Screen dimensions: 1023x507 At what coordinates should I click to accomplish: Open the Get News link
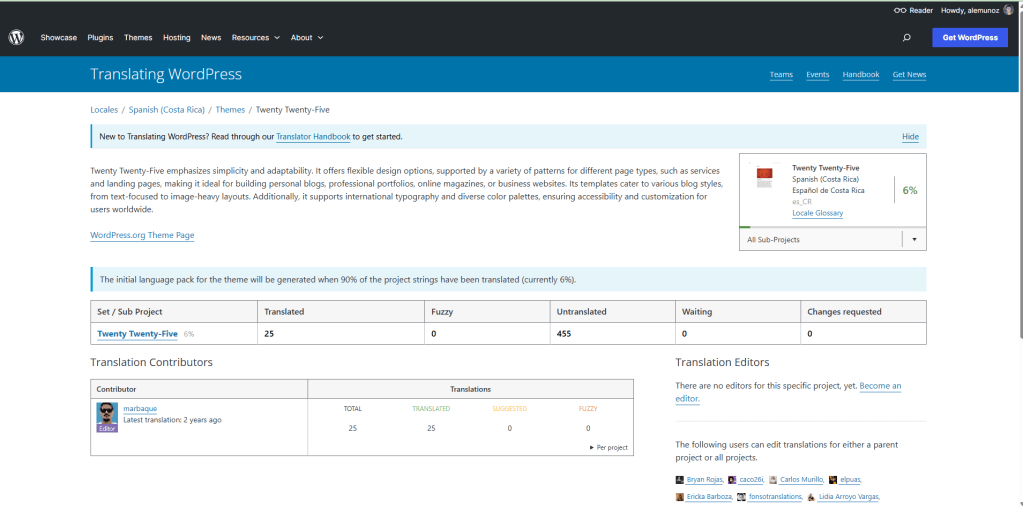pos(909,74)
